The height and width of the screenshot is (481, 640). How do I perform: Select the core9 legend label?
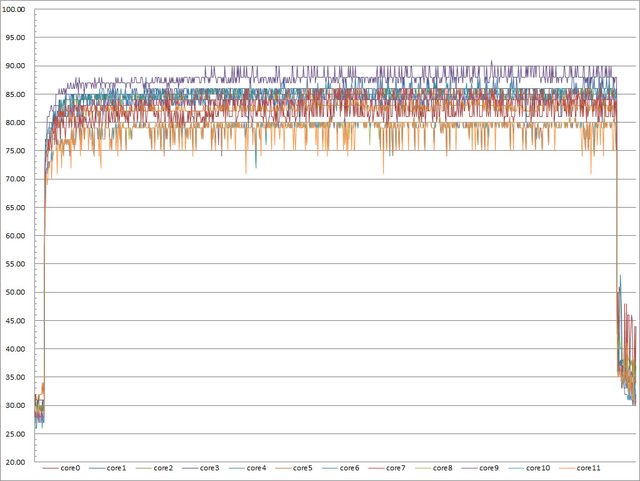[487, 468]
